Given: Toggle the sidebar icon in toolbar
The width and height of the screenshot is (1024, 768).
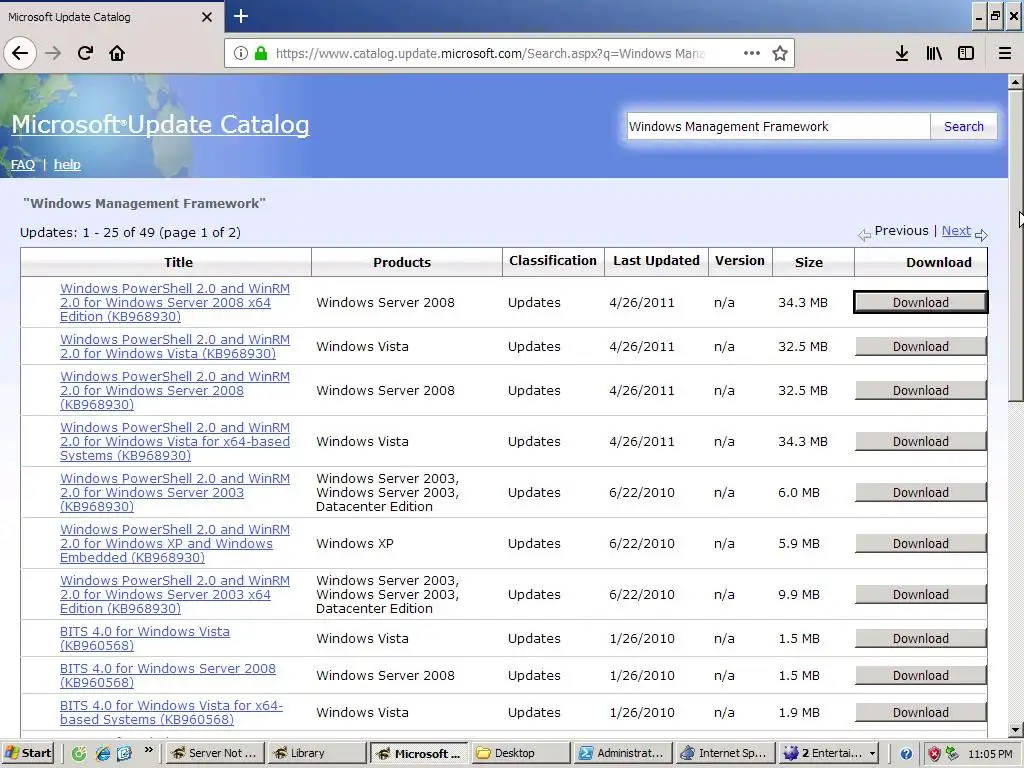Looking at the screenshot, I should point(966,53).
